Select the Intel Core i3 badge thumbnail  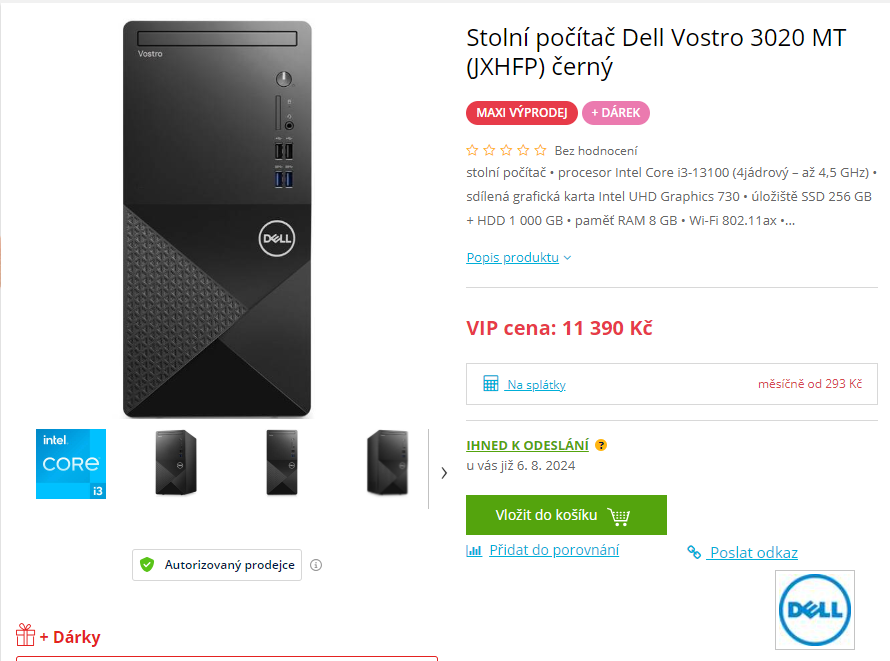pos(71,464)
